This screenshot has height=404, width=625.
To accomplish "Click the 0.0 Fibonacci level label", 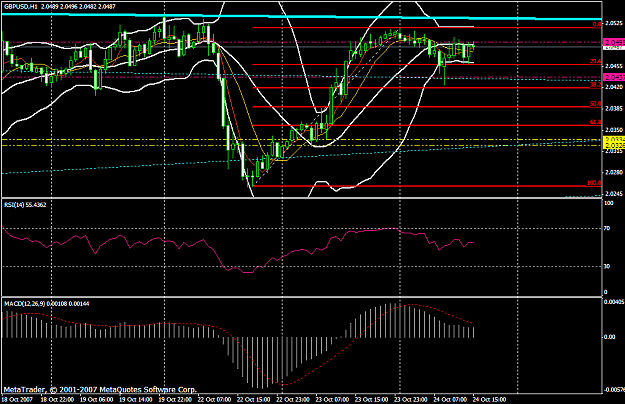I will (x=597, y=24).
